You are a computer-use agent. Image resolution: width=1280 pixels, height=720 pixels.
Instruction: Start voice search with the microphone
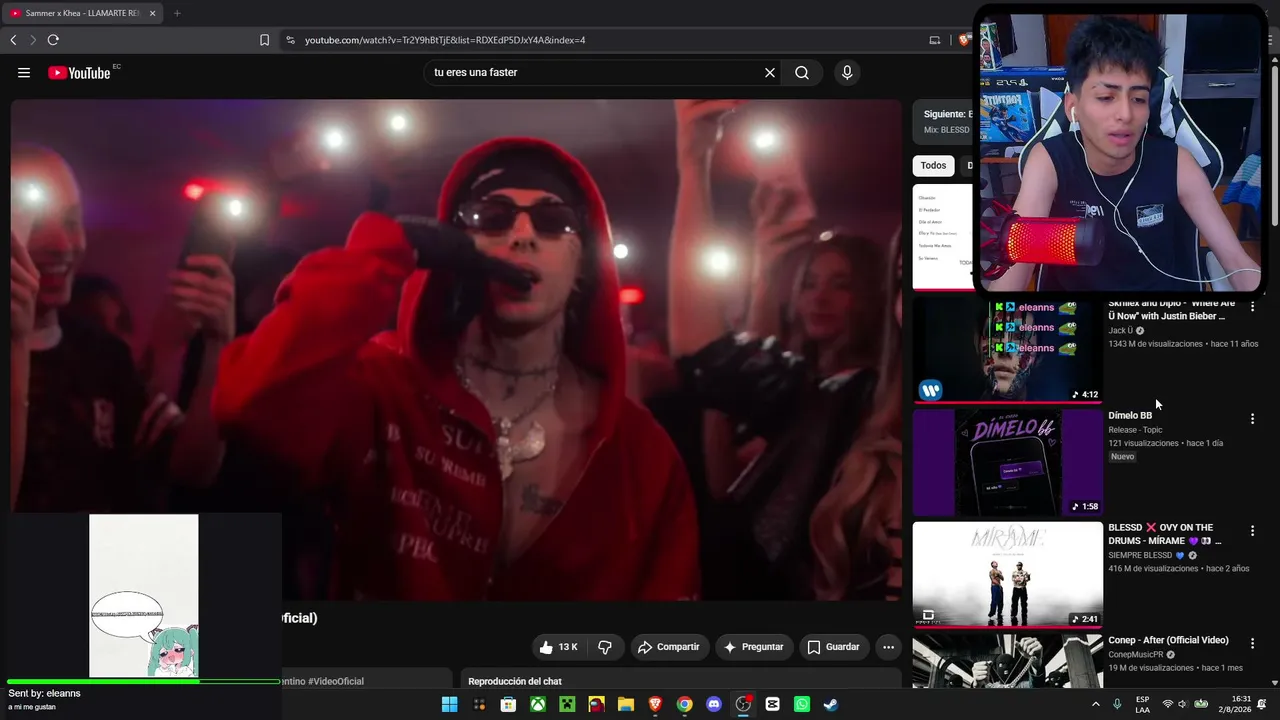tap(847, 73)
